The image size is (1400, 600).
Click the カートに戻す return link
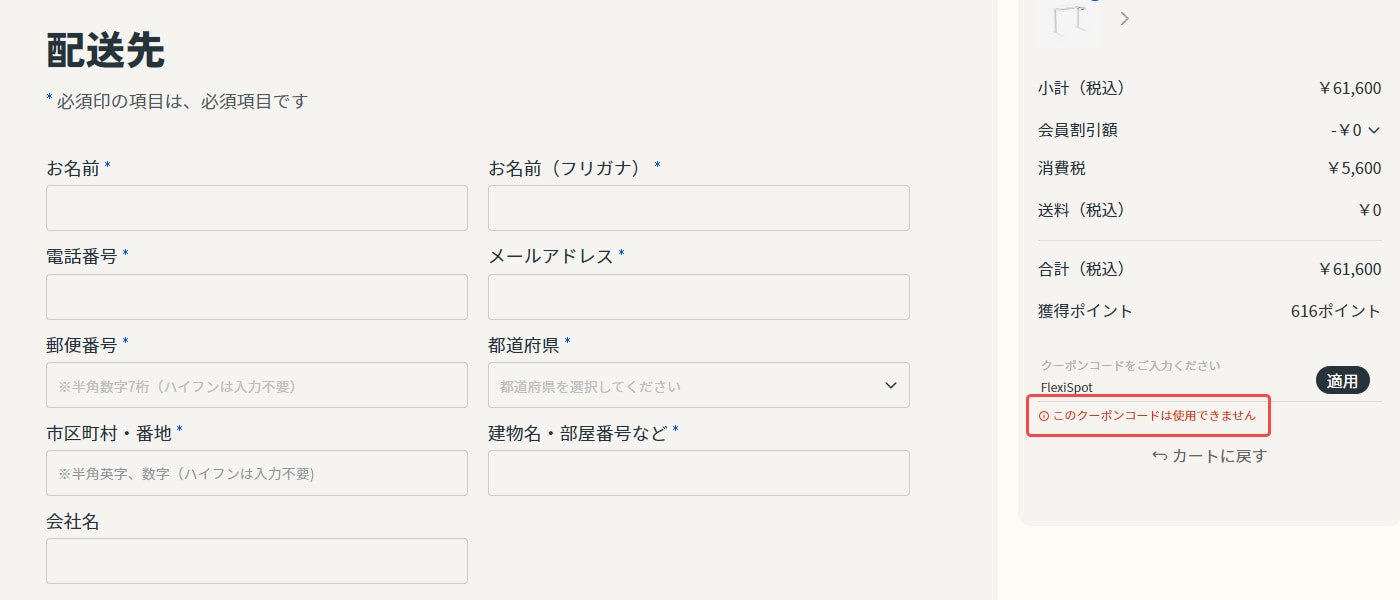tap(1210, 456)
